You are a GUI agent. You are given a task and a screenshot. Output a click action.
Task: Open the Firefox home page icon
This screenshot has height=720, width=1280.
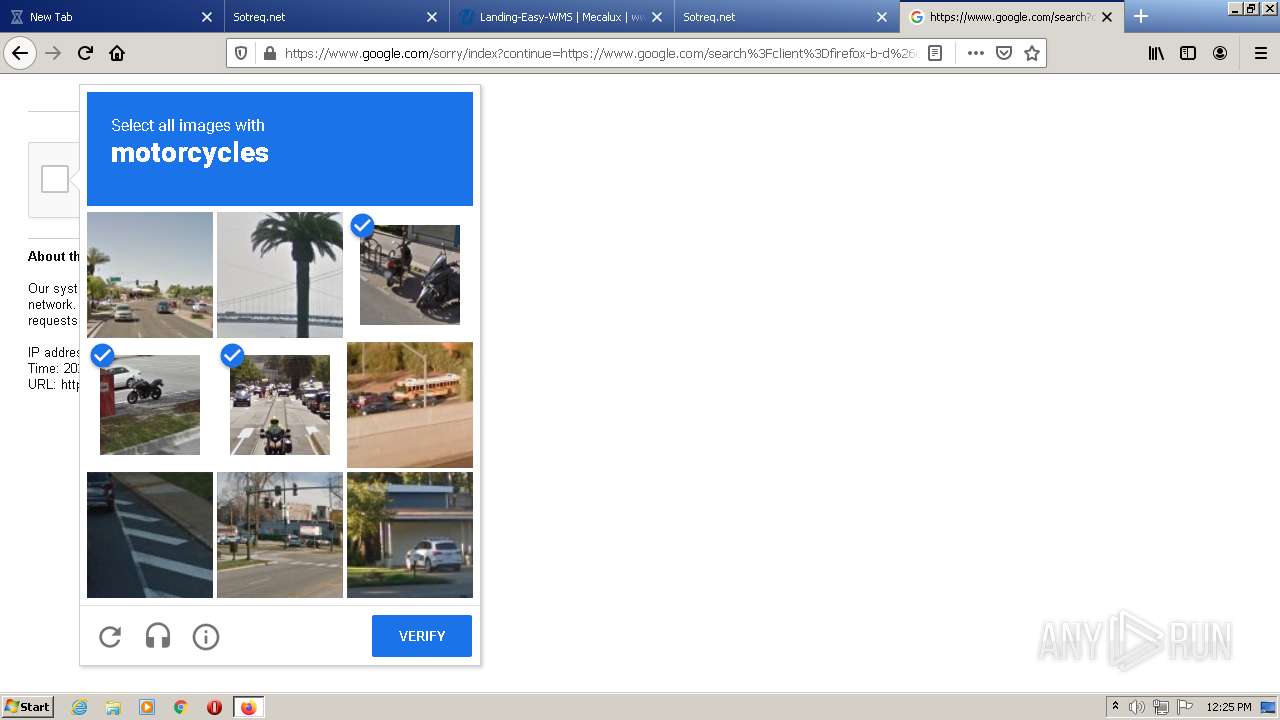coord(117,53)
